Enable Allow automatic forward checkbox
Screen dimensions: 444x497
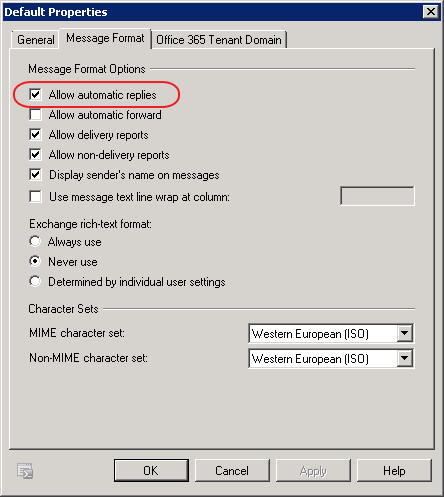35,115
